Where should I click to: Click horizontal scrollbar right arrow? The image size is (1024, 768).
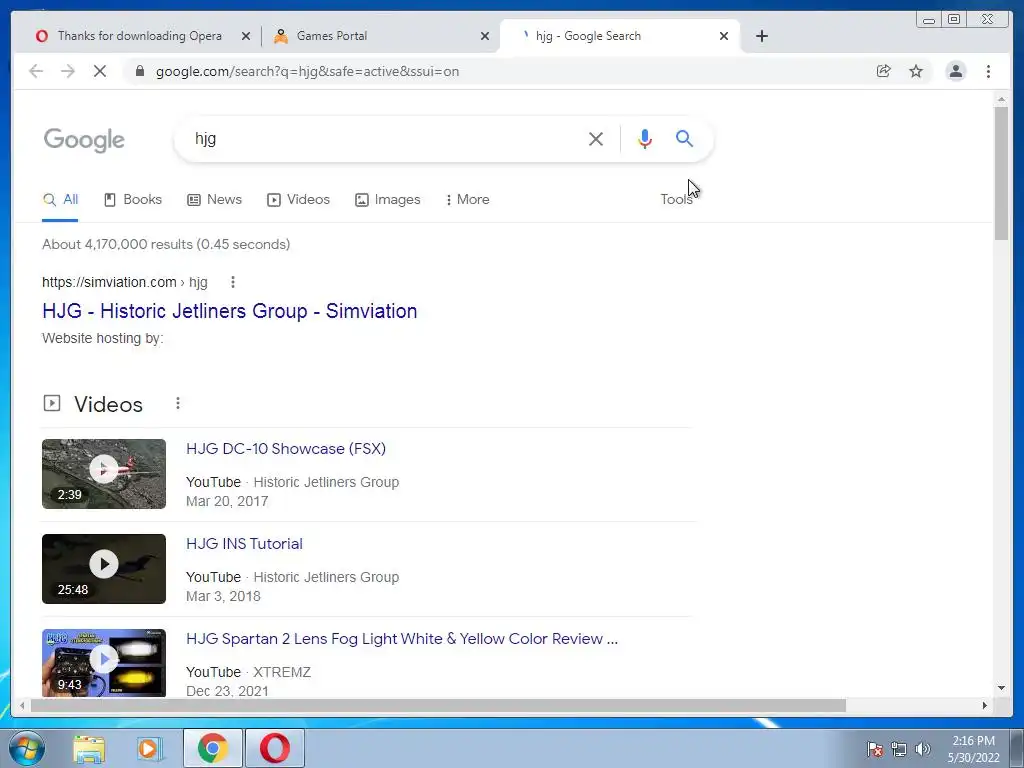tap(985, 705)
